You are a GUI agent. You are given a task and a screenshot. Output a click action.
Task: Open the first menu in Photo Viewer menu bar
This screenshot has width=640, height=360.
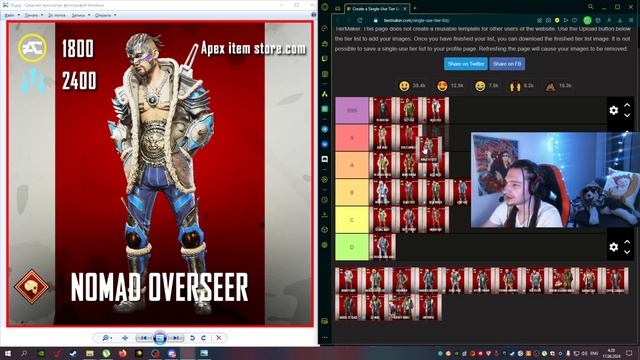pyautogui.click(x=12, y=15)
